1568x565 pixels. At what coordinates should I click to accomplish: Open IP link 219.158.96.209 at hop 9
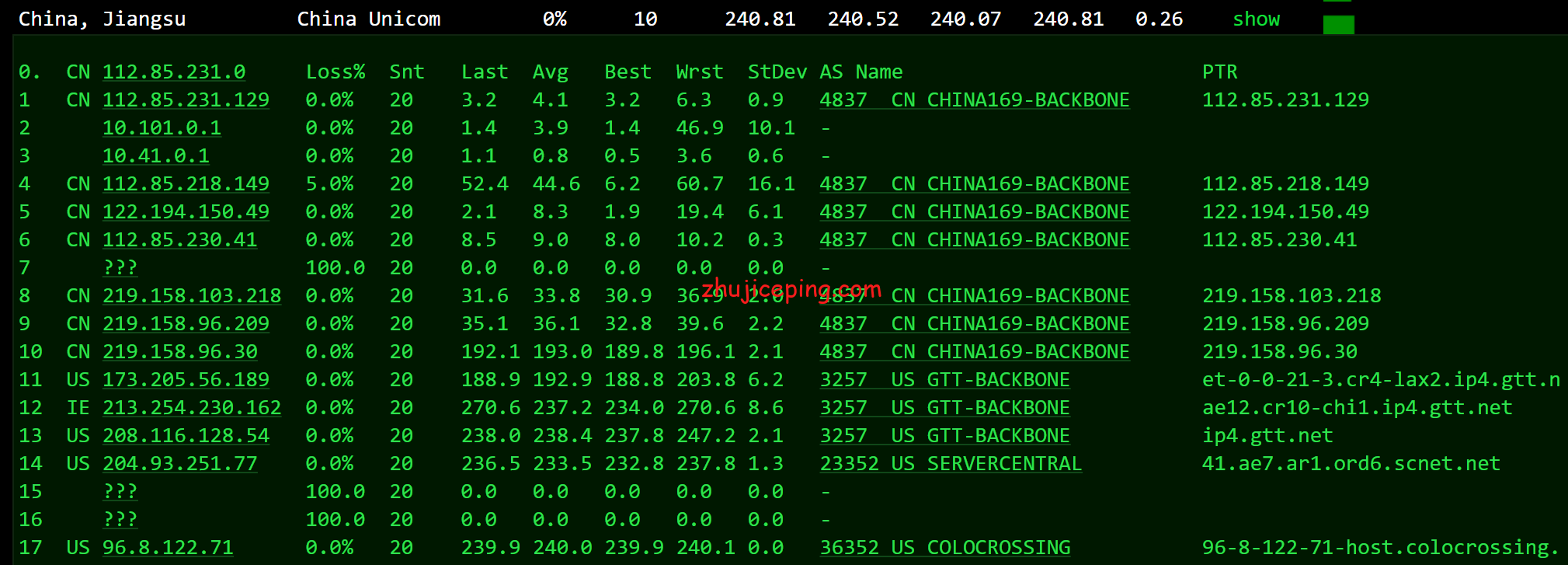pyautogui.click(x=186, y=324)
